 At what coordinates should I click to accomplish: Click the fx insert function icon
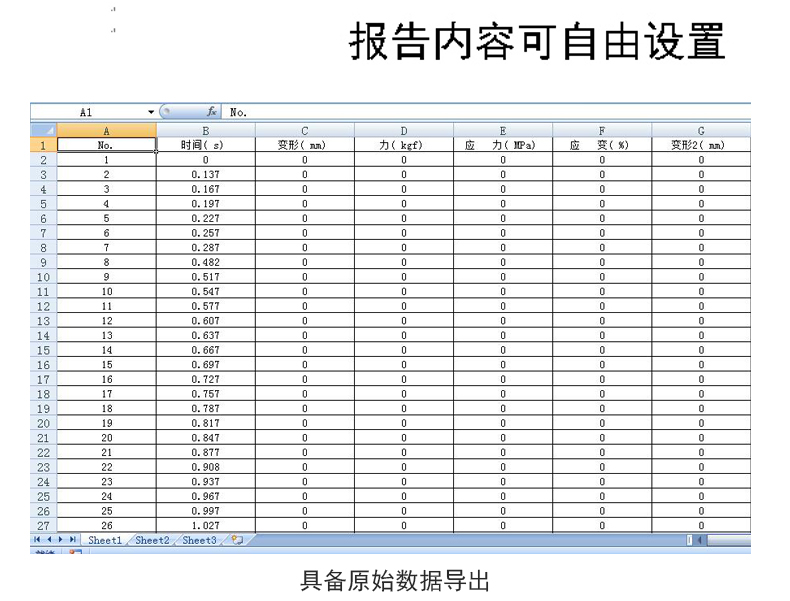pyautogui.click(x=212, y=113)
